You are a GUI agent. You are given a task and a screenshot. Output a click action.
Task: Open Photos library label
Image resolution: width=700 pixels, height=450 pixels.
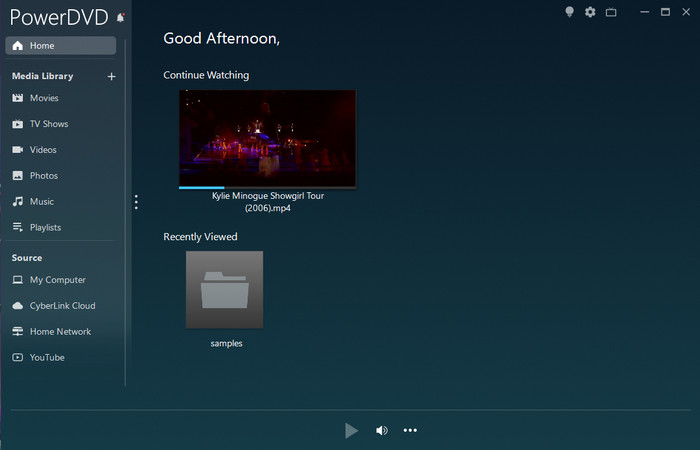tap(44, 175)
